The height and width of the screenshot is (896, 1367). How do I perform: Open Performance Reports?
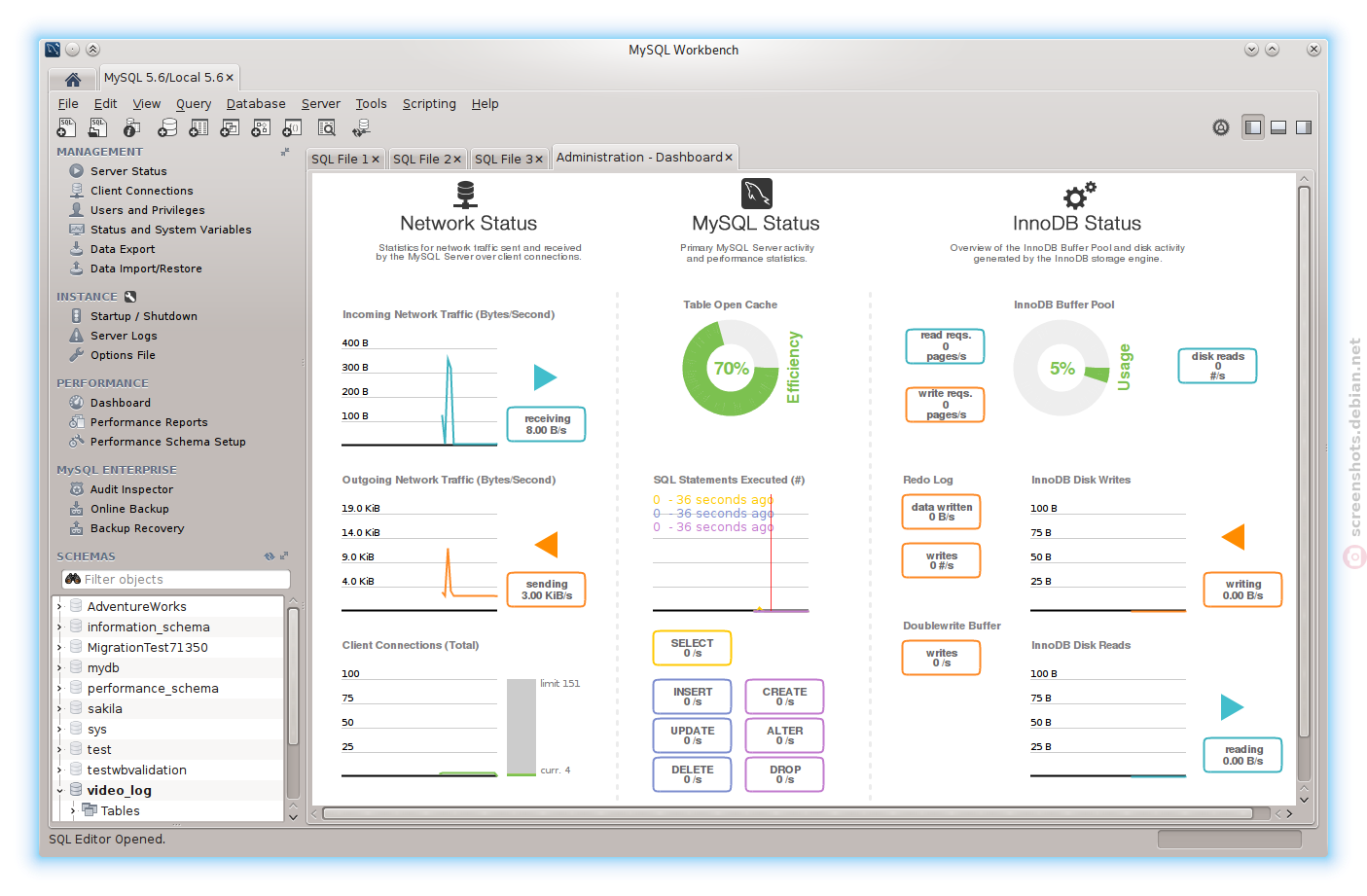[x=149, y=422]
